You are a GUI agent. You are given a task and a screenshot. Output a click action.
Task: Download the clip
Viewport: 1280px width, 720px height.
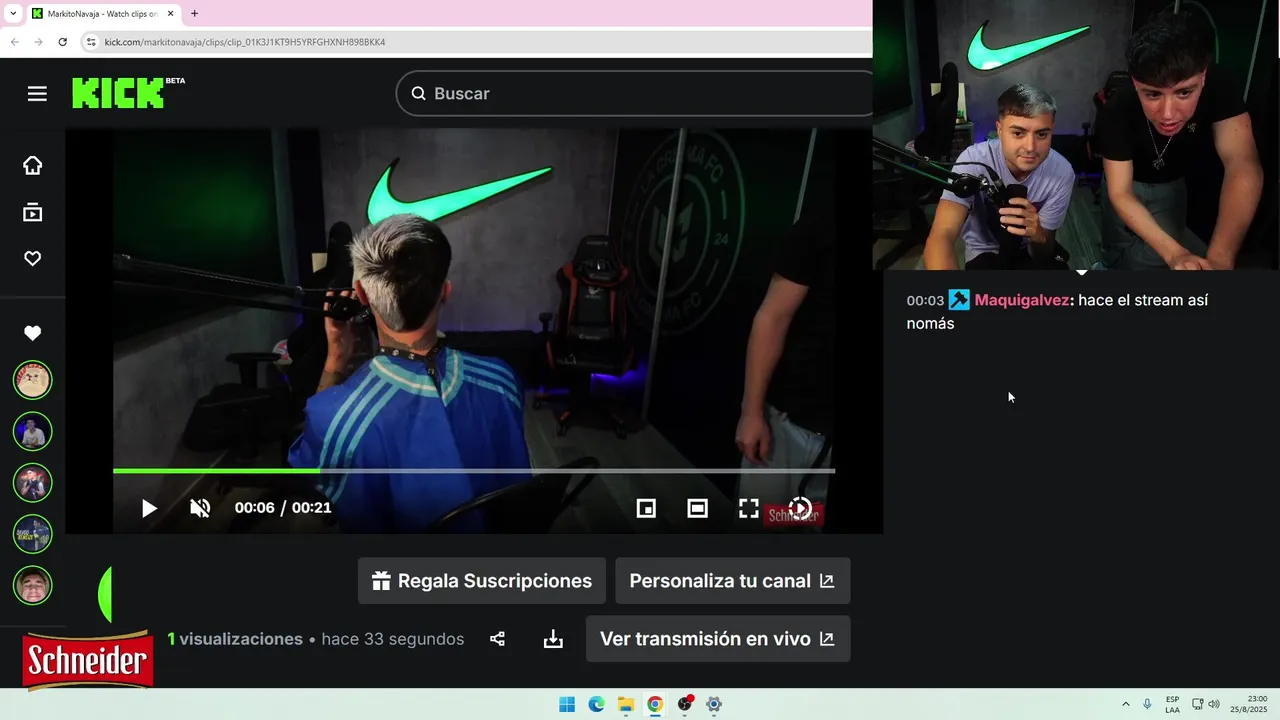pos(553,639)
